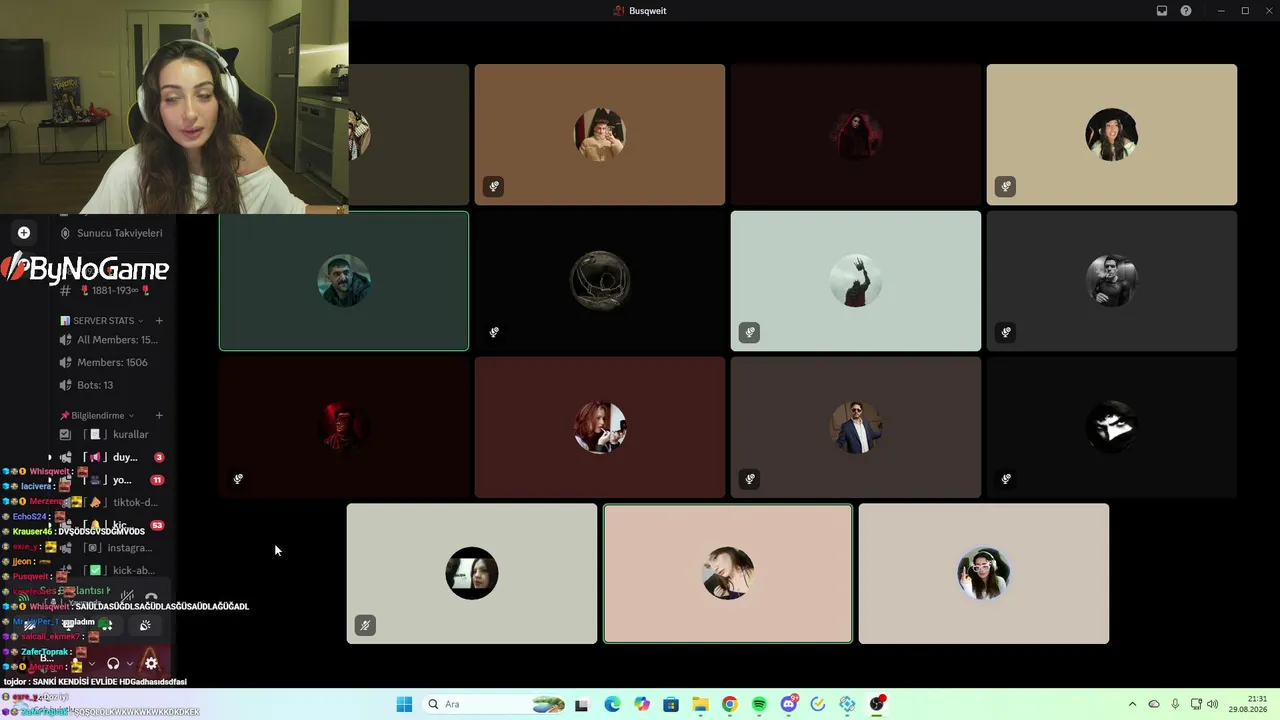Collapse the SERVER STATS category

click(x=102, y=321)
